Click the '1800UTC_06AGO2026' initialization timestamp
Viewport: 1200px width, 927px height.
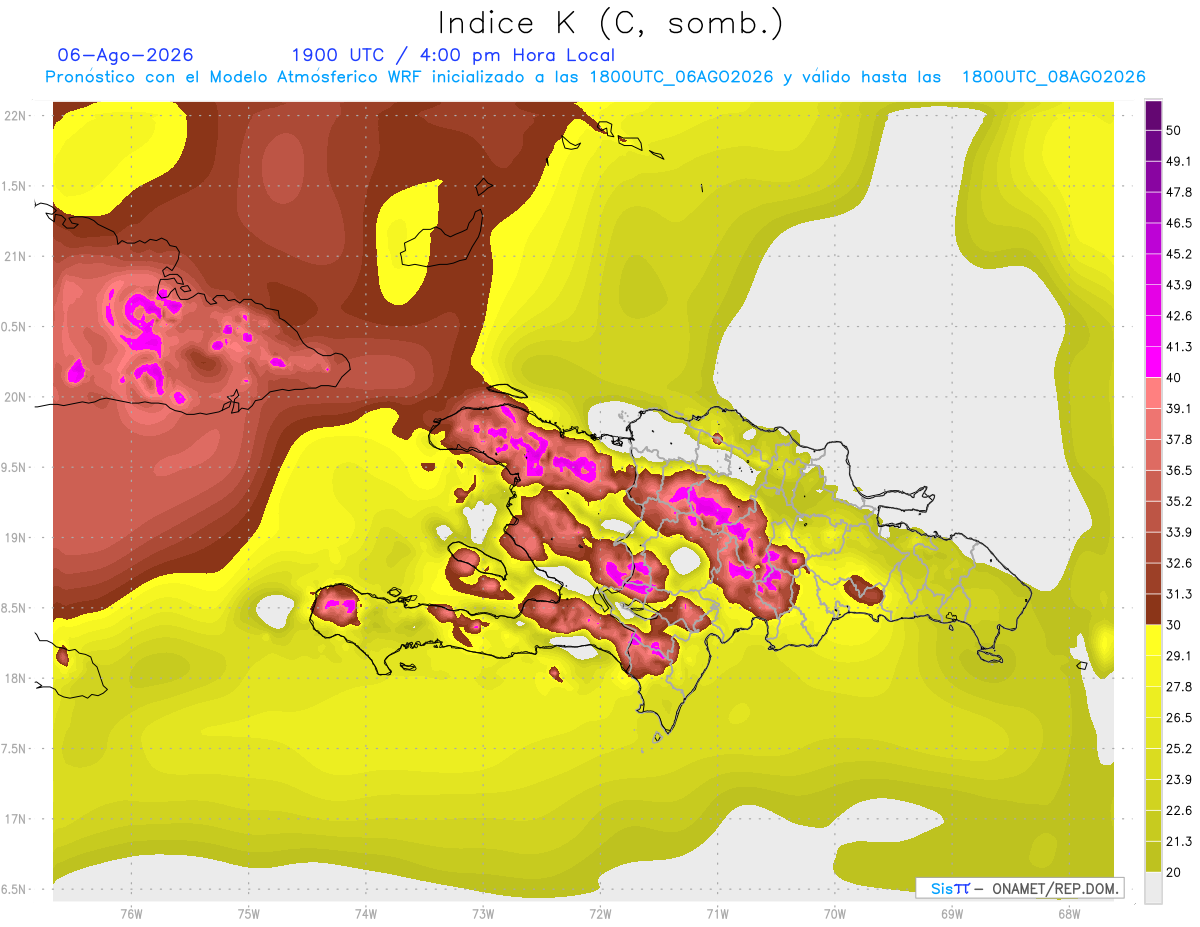tap(681, 77)
